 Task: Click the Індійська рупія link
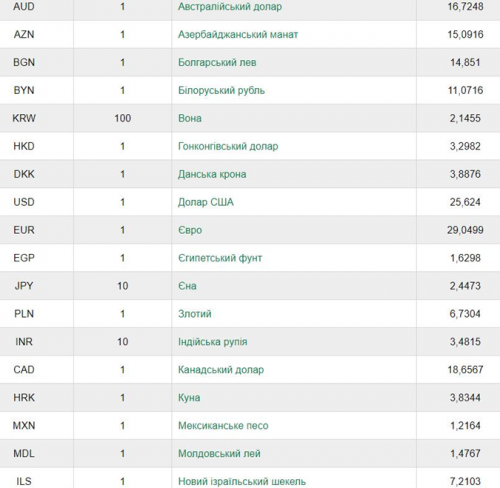click(x=213, y=342)
